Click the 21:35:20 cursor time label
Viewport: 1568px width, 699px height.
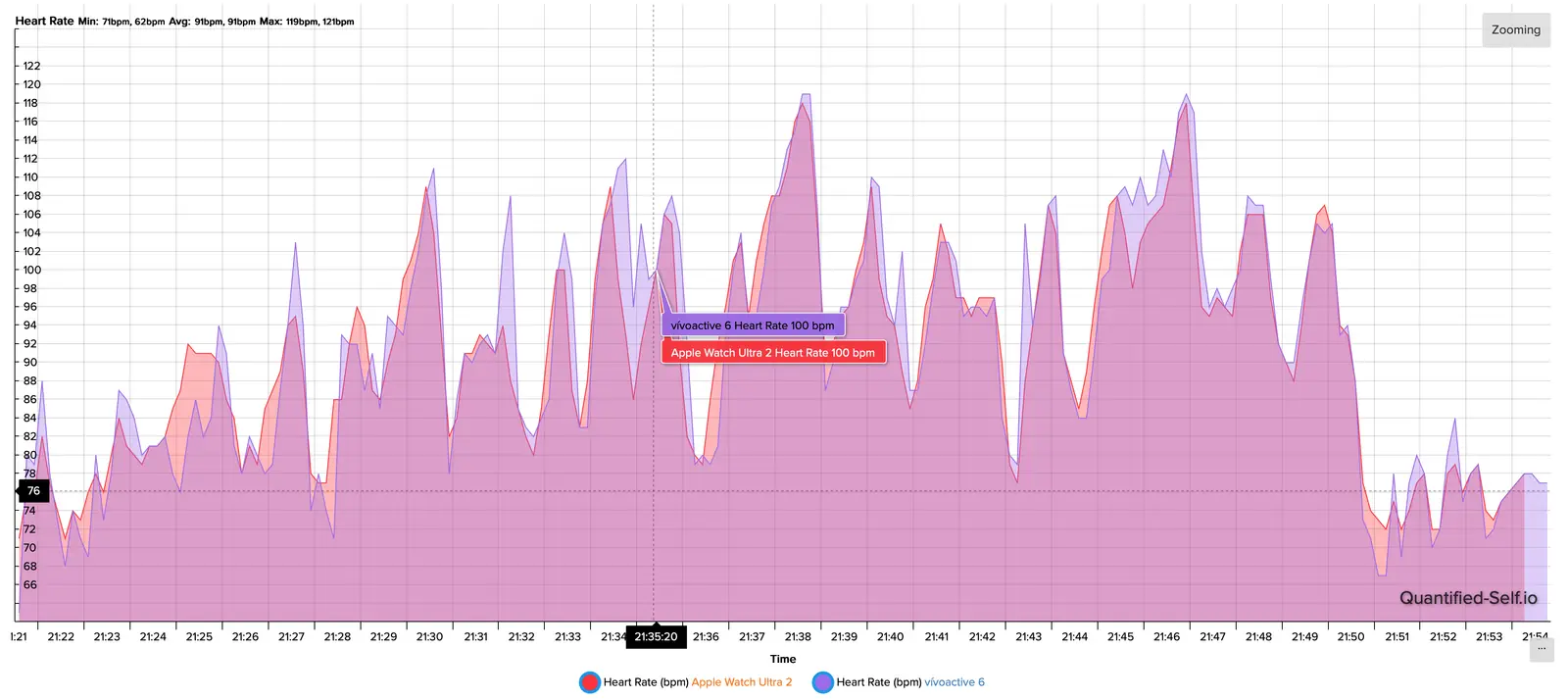point(656,637)
